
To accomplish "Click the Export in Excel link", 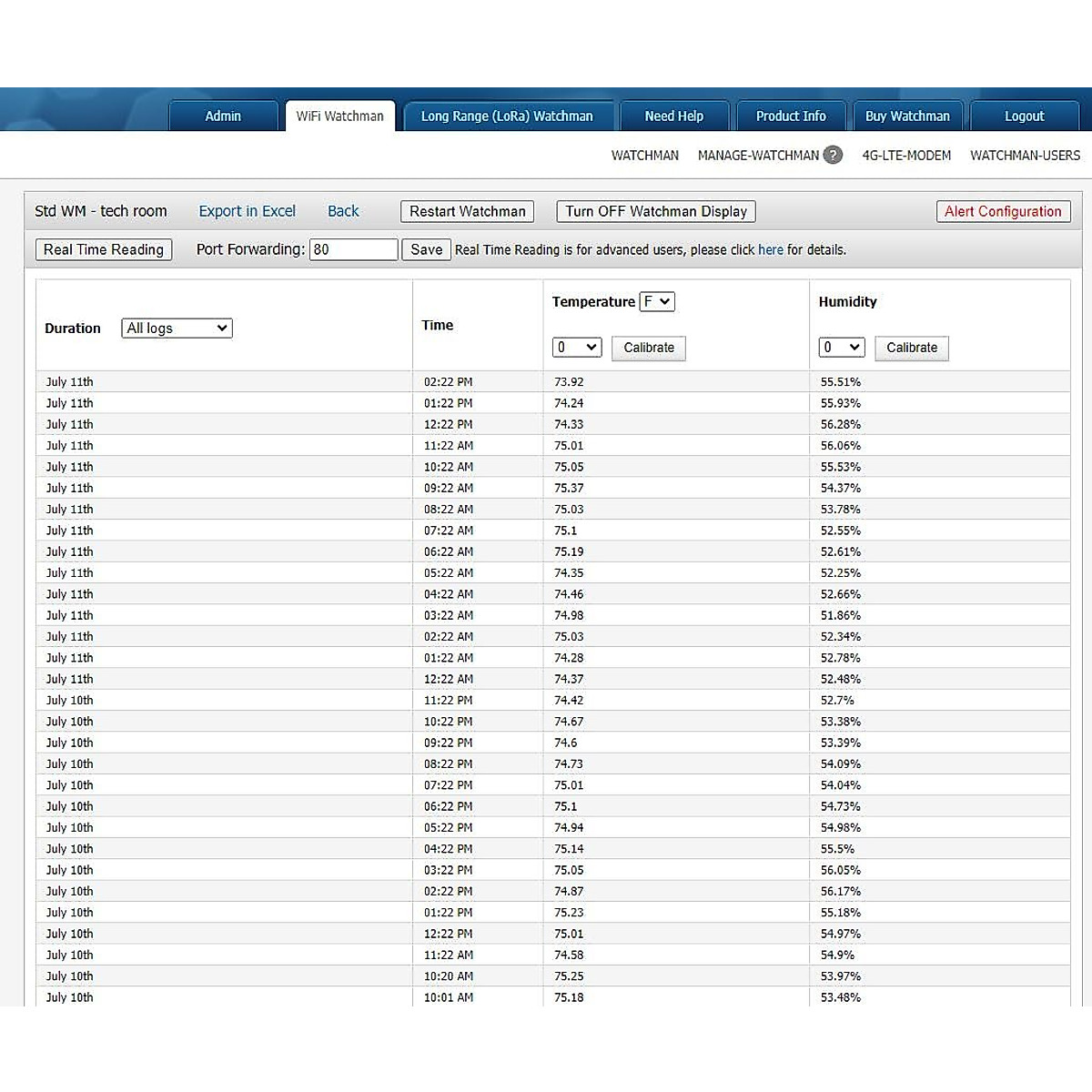I will pos(247,211).
